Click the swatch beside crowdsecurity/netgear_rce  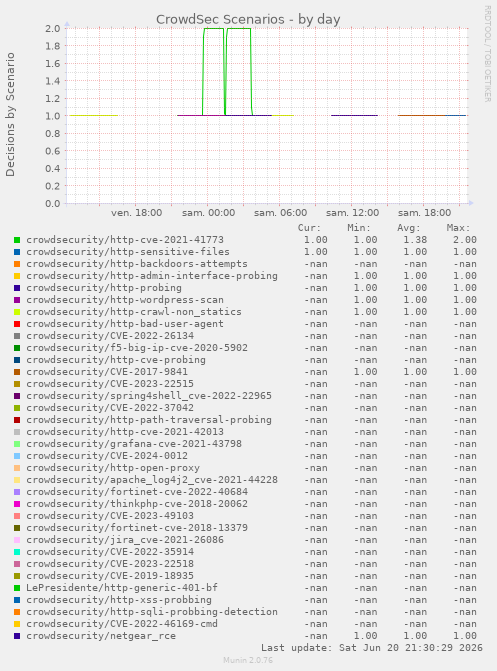[x=17, y=636]
